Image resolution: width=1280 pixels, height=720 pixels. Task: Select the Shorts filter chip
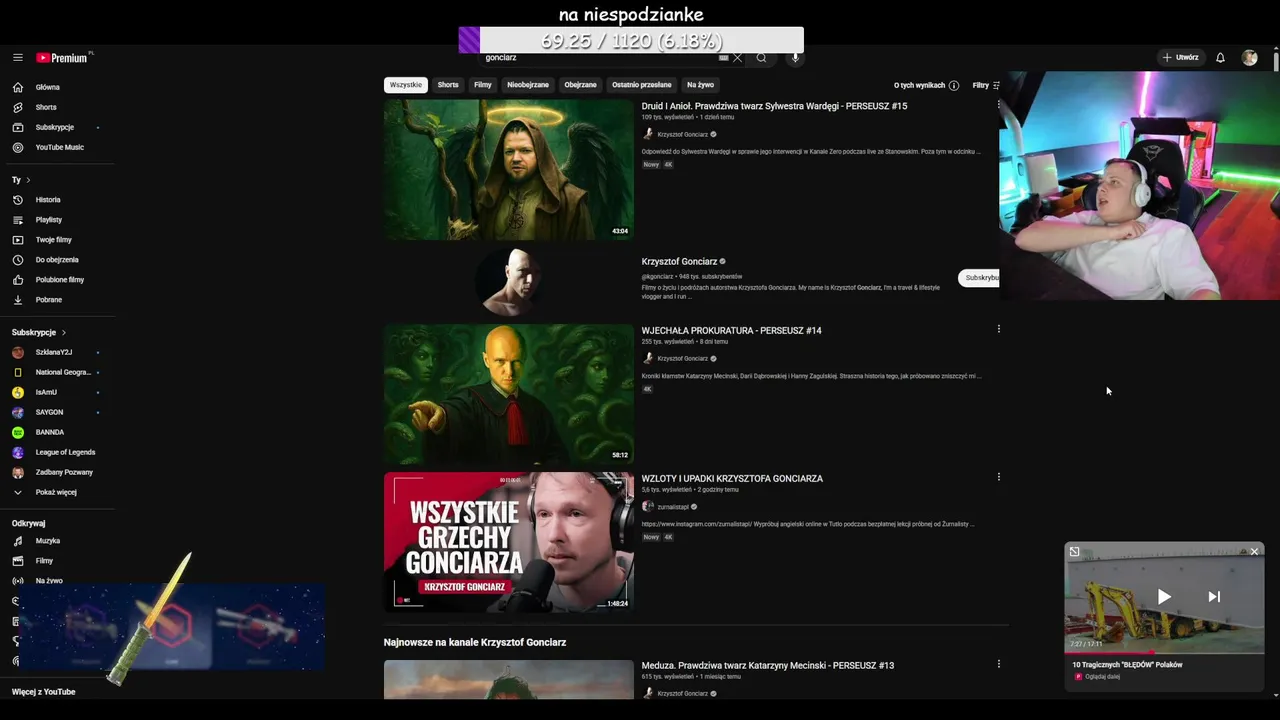pos(448,85)
